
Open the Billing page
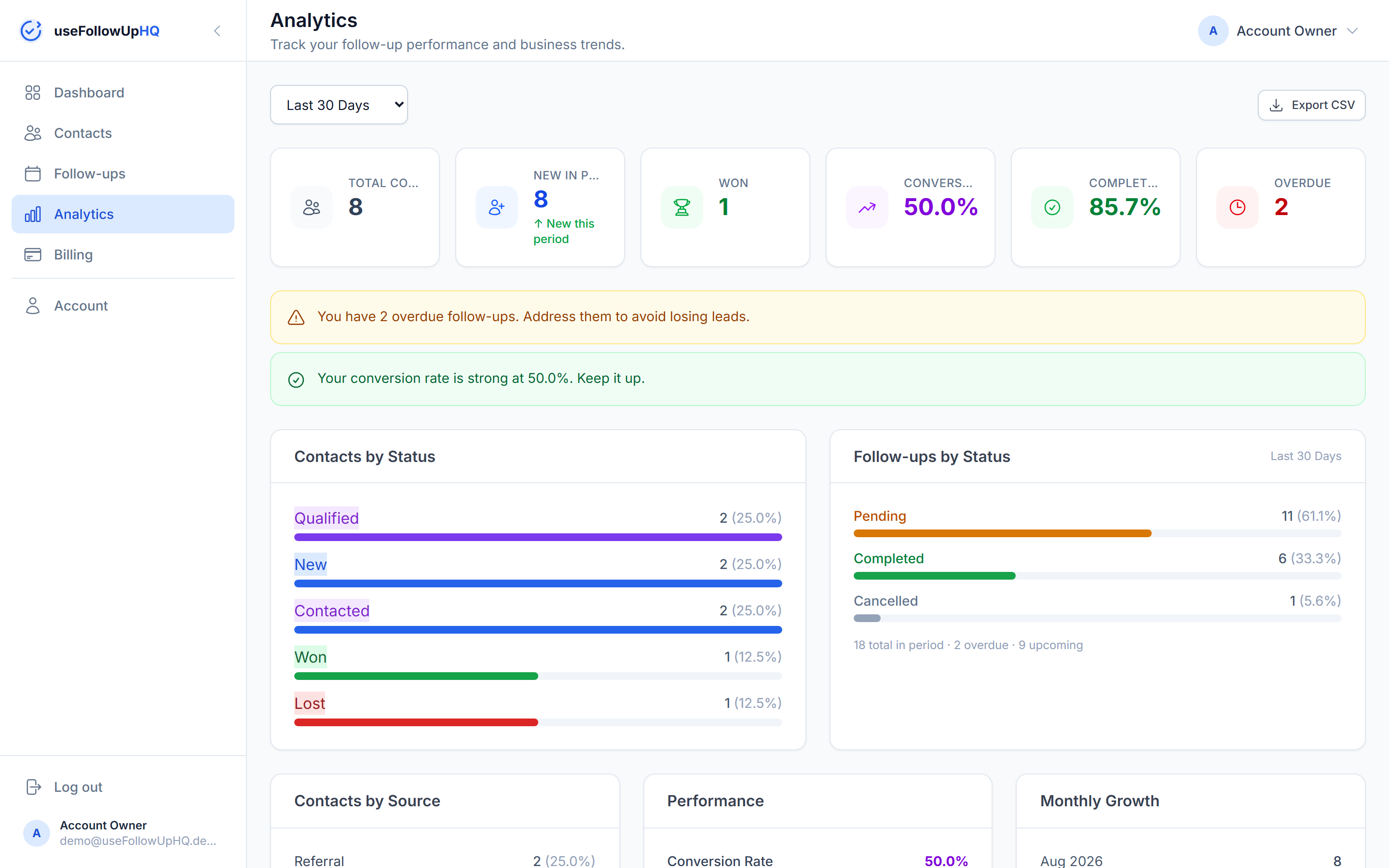point(123,254)
